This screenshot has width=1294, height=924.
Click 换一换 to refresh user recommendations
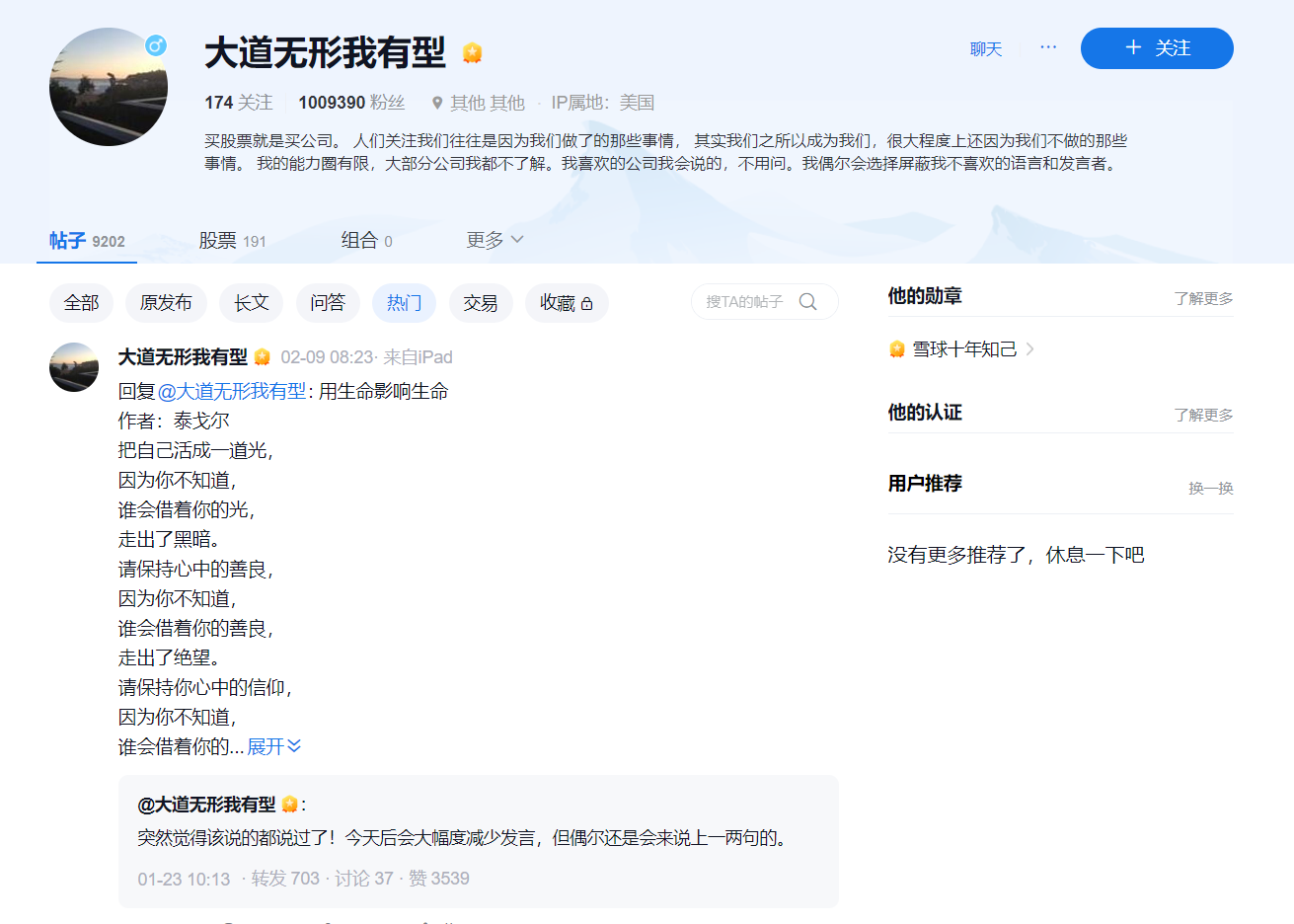coord(1211,488)
